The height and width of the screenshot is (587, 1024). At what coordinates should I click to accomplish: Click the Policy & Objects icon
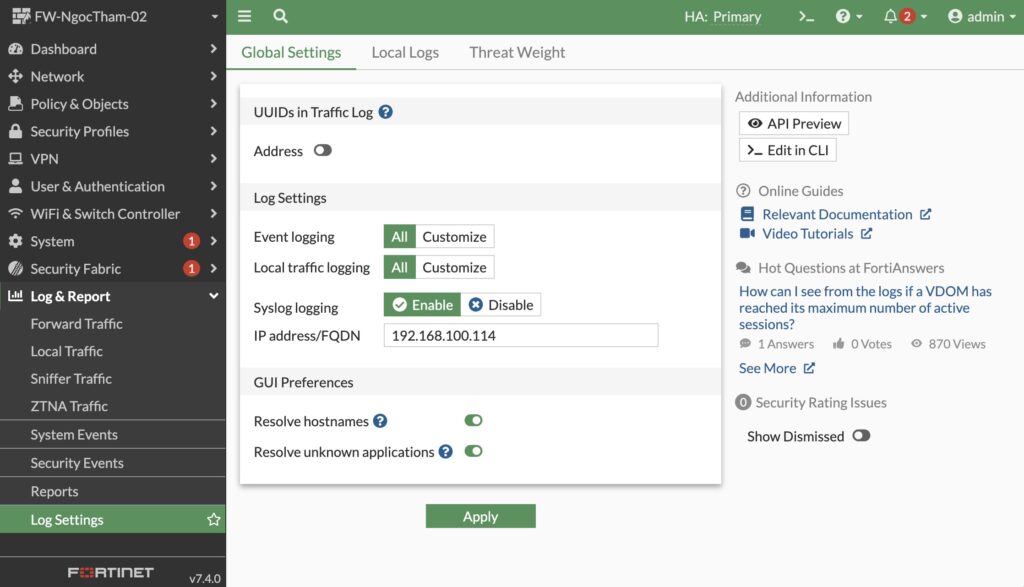click(16, 104)
